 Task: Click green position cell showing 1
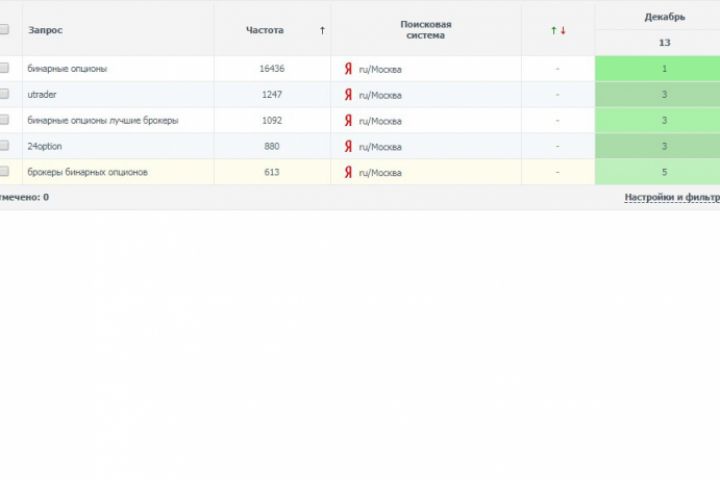(x=658, y=69)
